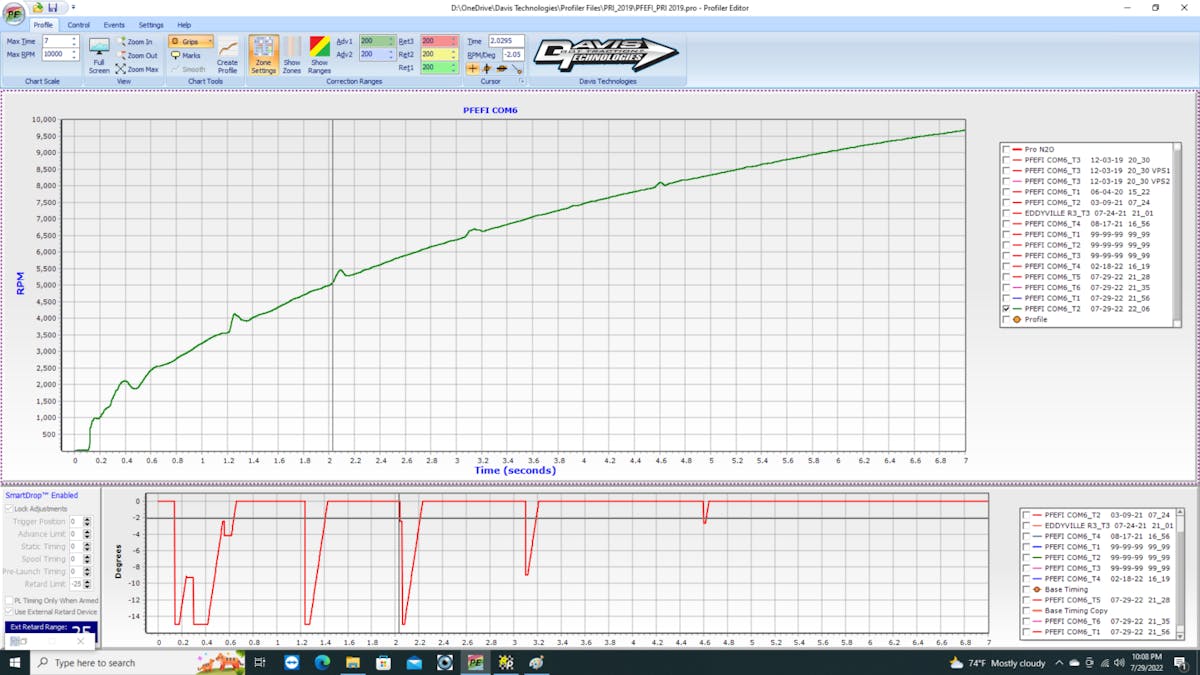Expand the Cursor group dialog launcher

click(522, 81)
